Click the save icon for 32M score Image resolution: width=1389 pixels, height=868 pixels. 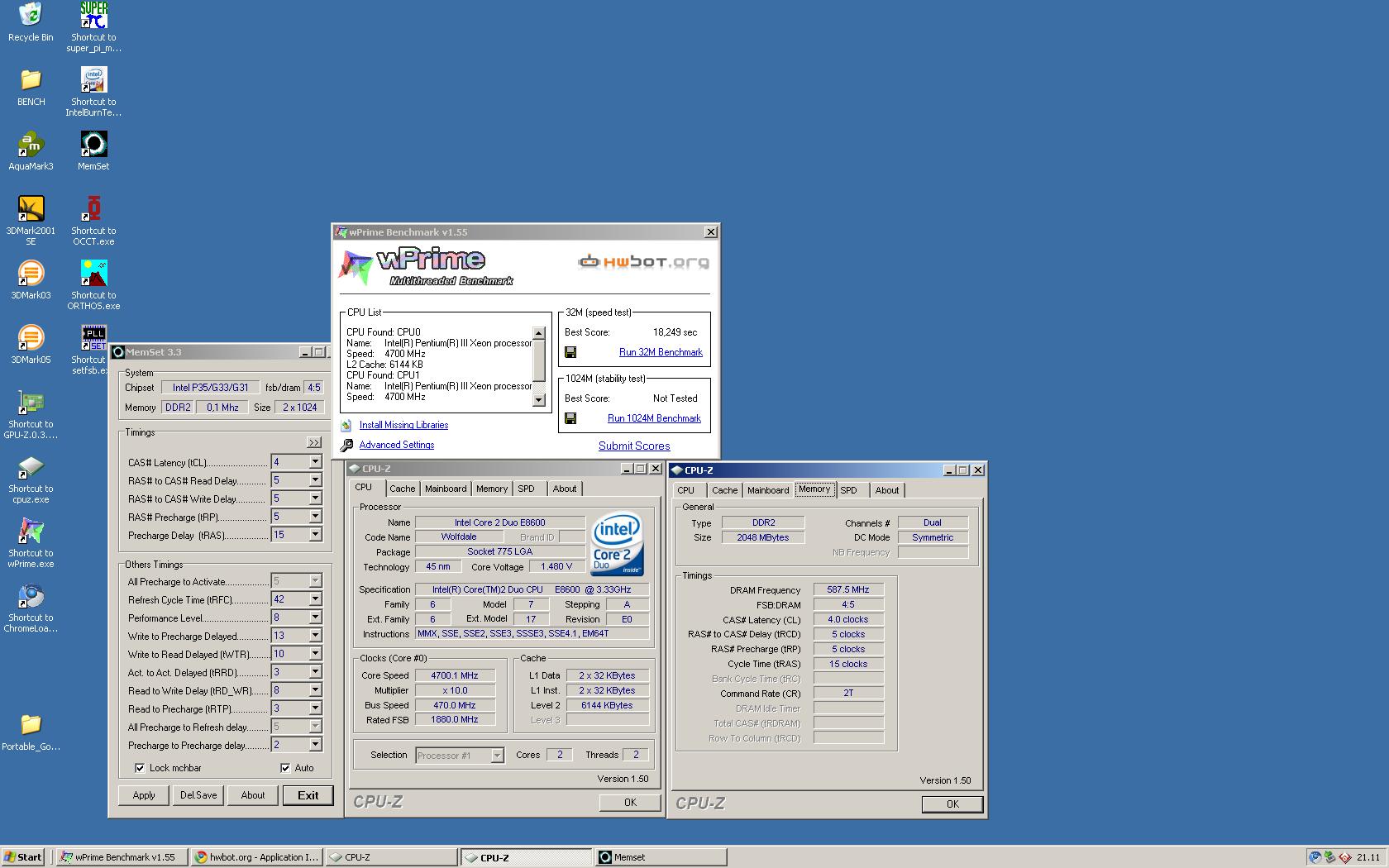click(x=570, y=352)
